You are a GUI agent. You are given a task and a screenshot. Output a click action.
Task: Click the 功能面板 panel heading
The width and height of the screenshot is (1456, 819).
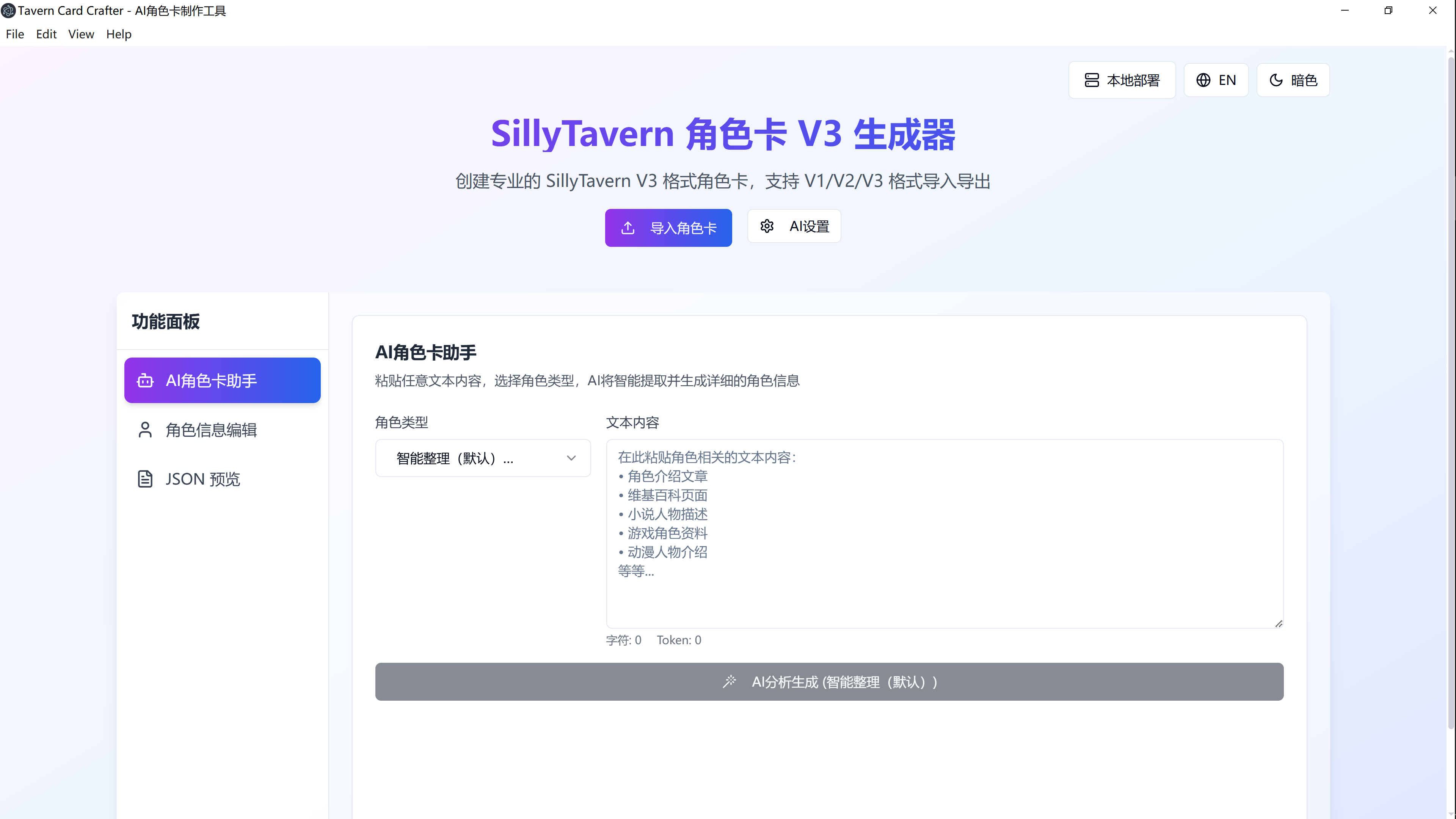click(166, 322)
